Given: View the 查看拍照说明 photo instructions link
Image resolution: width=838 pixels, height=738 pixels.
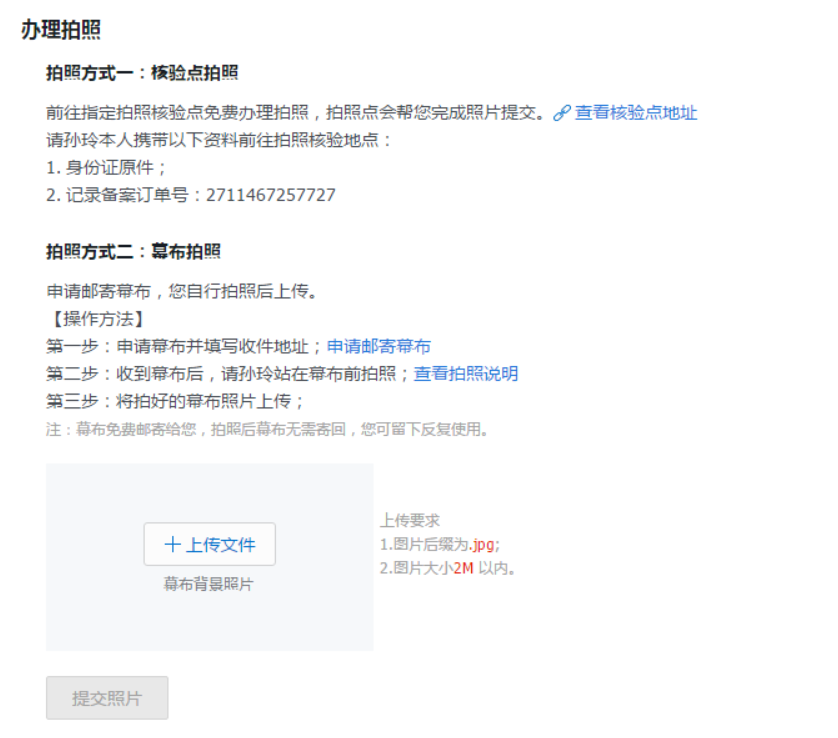Looking at the screenshot, I should pos(466,374).
